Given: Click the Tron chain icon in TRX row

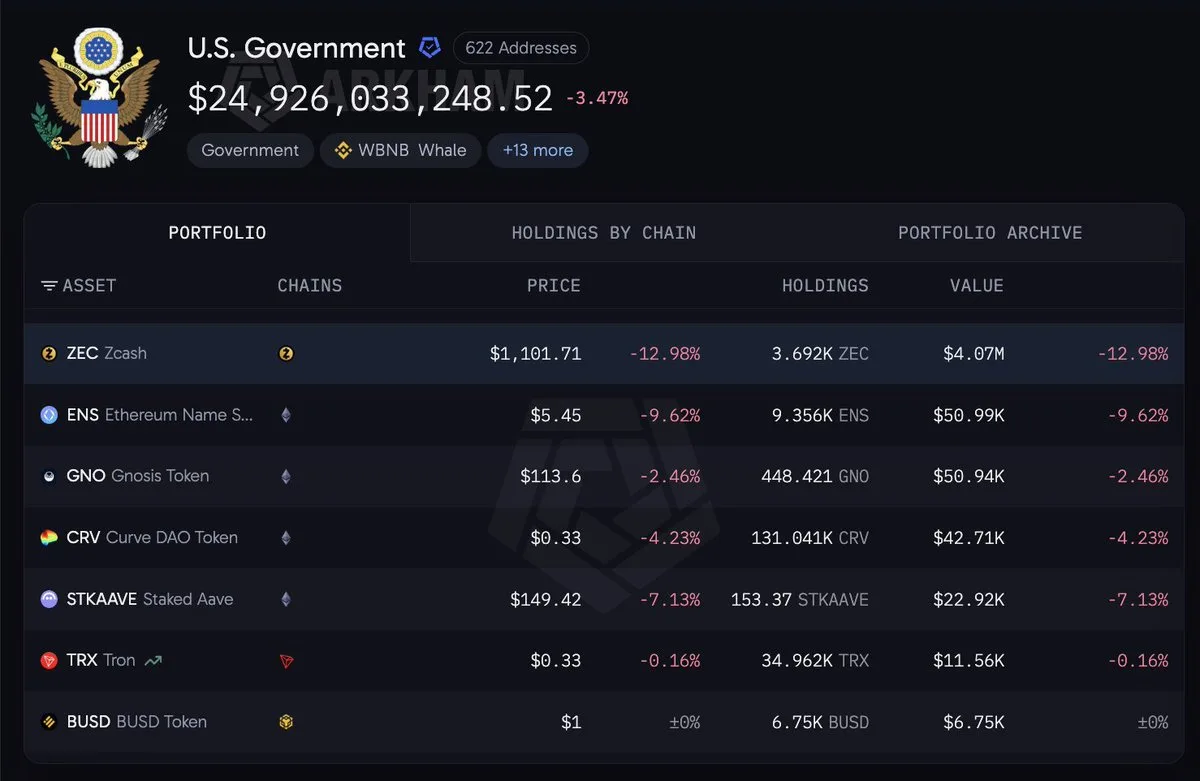Looking at the screenshot, I should point(286,661).
